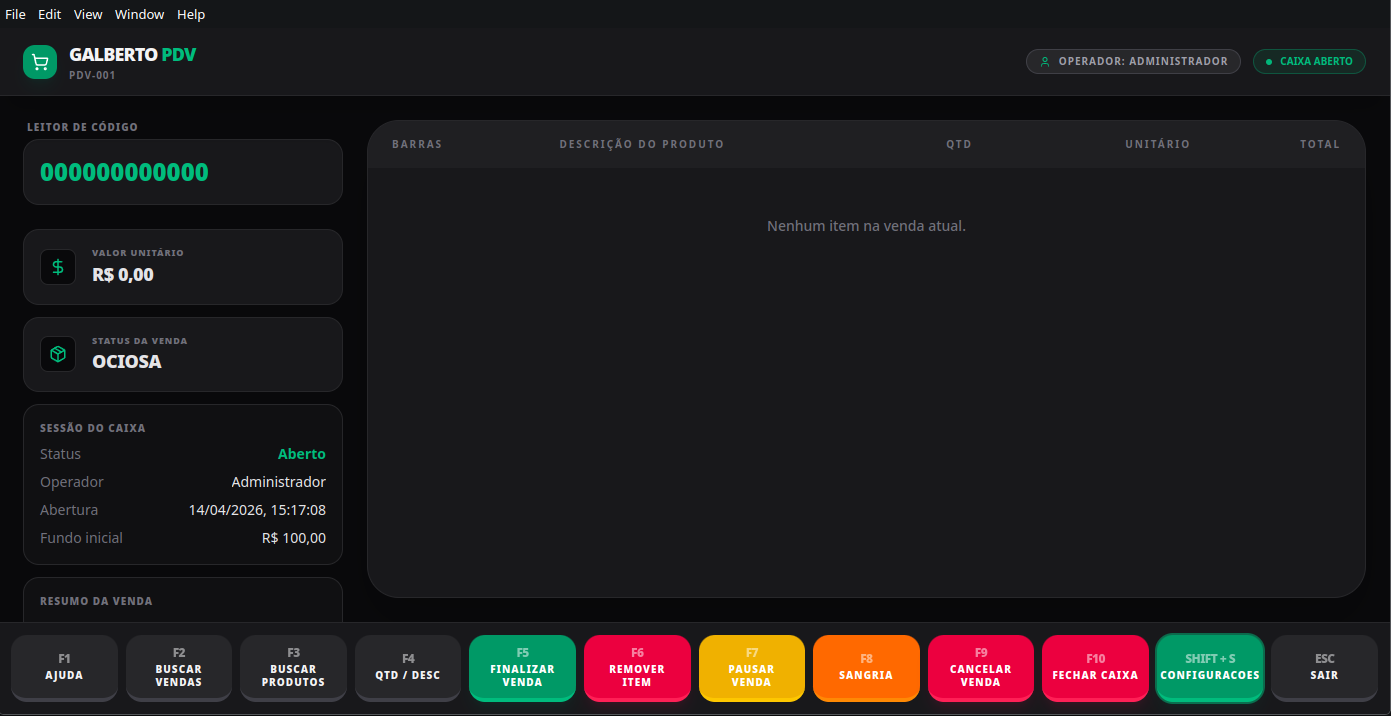
Task: Open F3 Buscar Produtos
Action: (293, 667)
